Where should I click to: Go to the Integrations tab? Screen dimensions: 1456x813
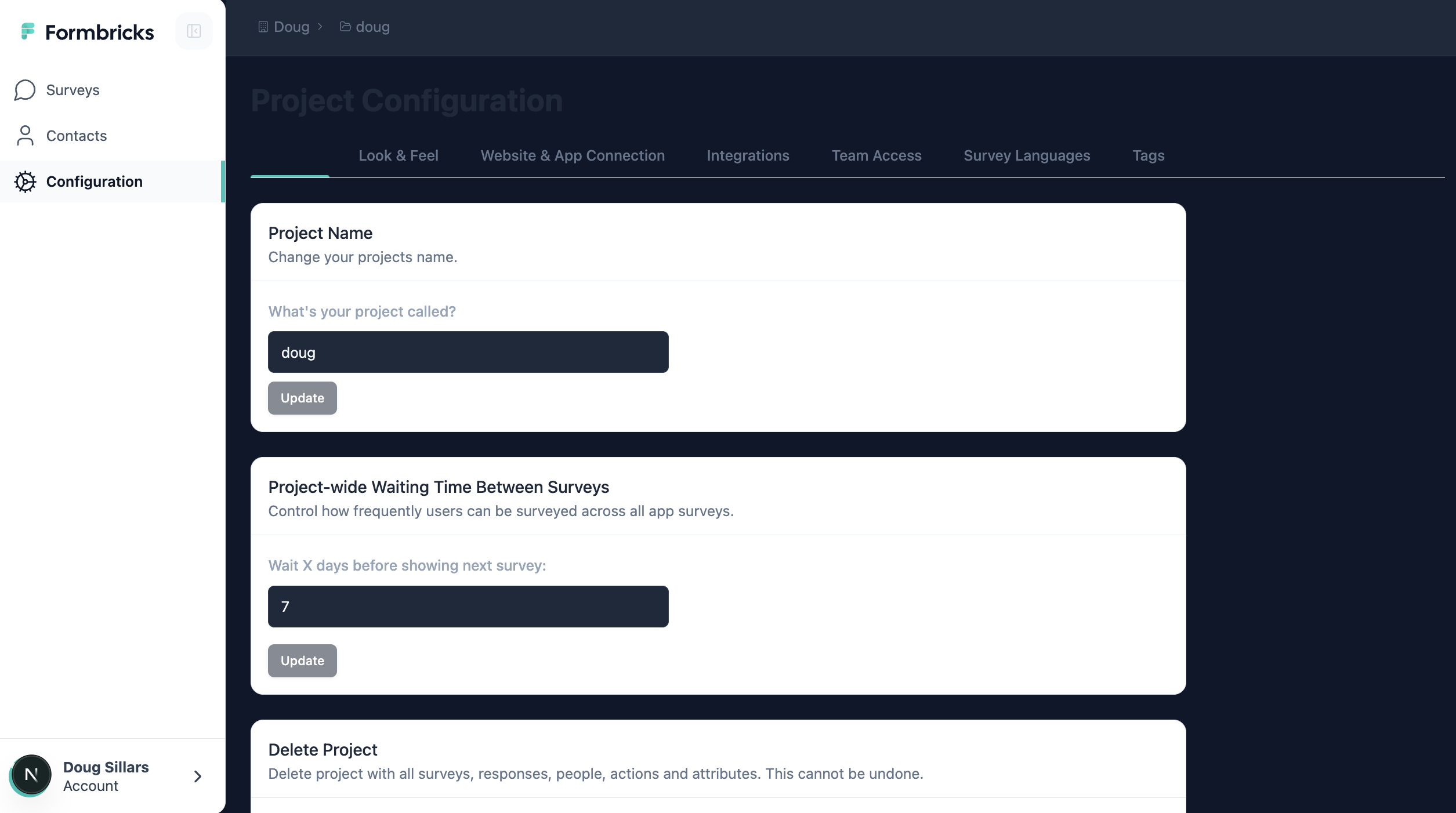(747, 155)
